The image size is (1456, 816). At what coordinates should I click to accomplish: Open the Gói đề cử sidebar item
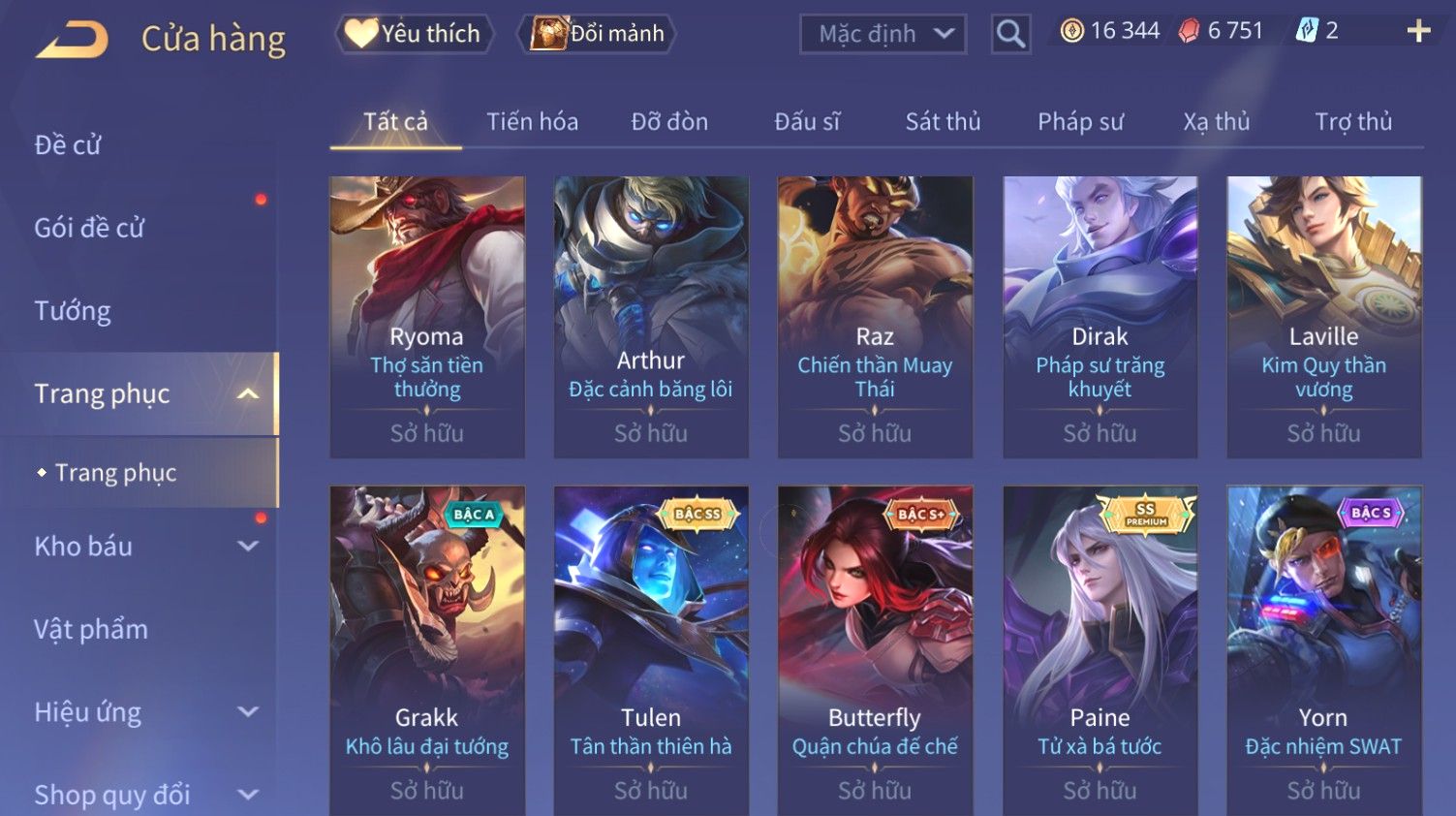[89, 228]
